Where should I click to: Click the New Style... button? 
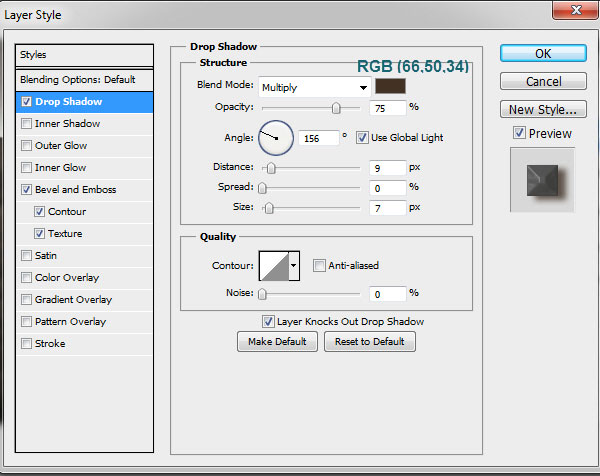[x=543, y=110]
